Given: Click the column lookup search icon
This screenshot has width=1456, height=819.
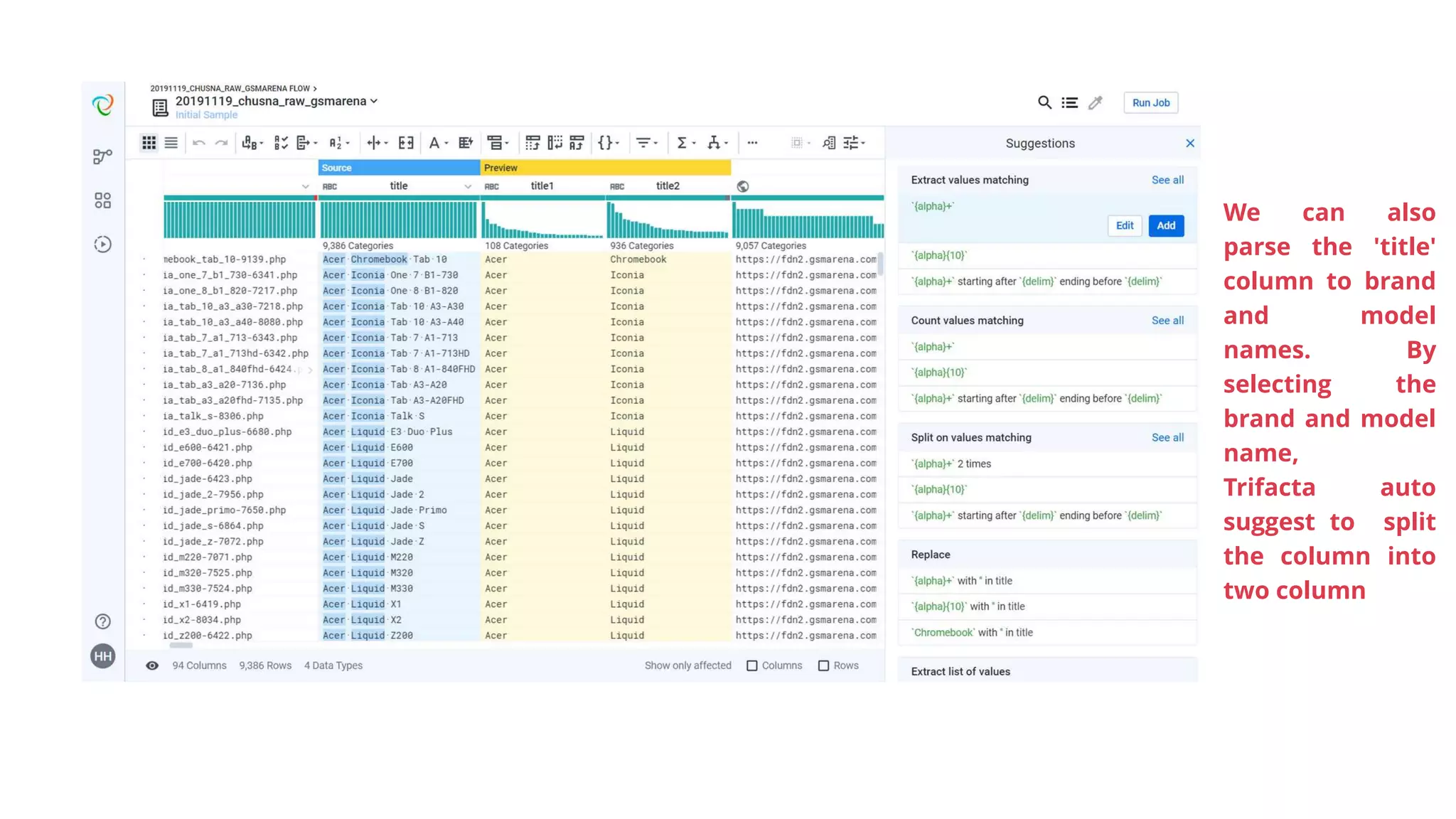Looking at the screenshot, I should coord(828,143).
